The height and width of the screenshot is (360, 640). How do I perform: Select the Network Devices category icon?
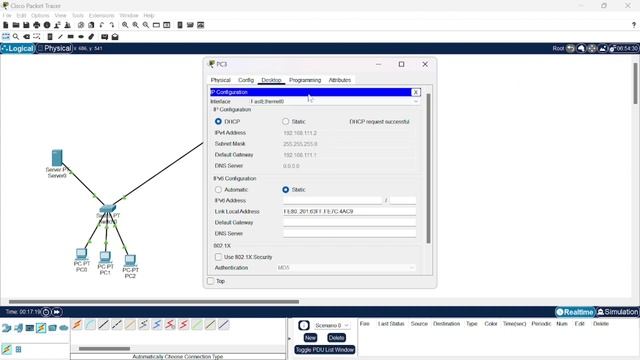(x=7, y=328)
